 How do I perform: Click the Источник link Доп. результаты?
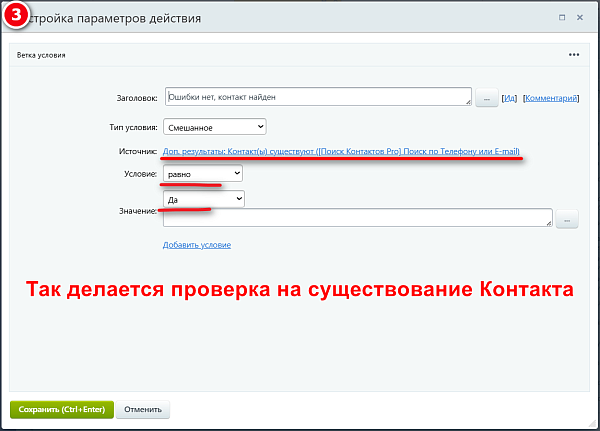click(341, 152)
